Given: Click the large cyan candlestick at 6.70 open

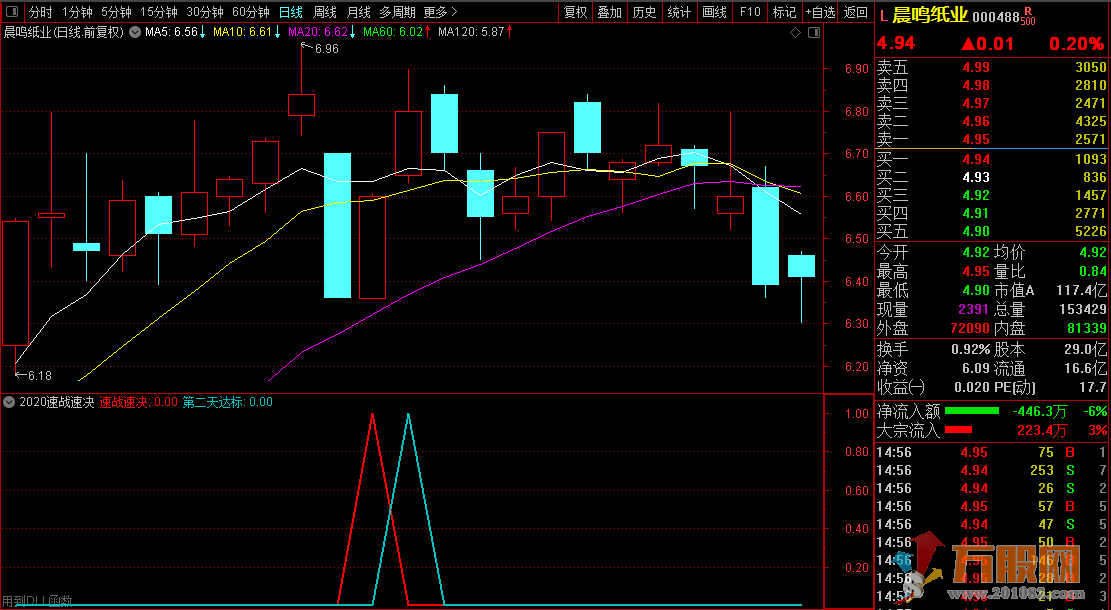Looking at the screenshot, I should coord(337,225).
